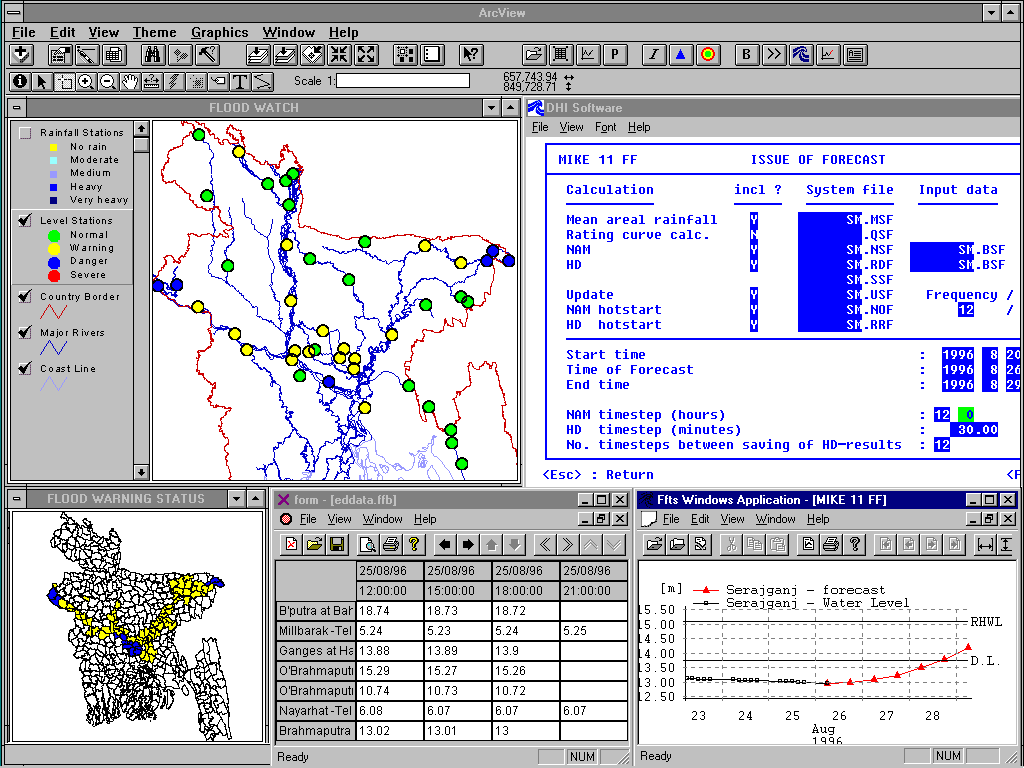Screen dimensions: 1024x768
Task: Click the double left chevron in the form toolbar
Action: [x=545, y=544]
